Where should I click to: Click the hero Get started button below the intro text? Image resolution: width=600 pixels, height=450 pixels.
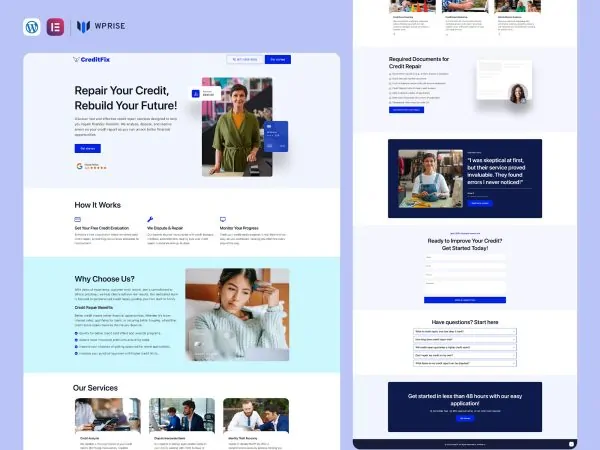coord(88,148)
